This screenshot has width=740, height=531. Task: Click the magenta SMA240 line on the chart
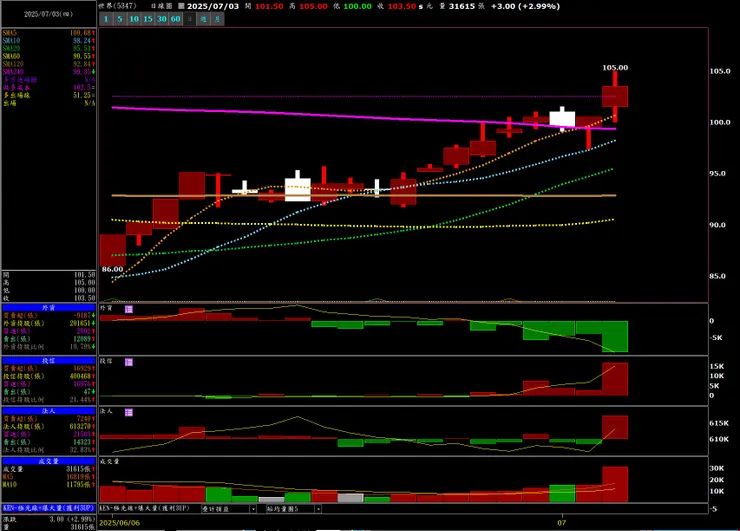pyautogui.click(x=363, y=118)
